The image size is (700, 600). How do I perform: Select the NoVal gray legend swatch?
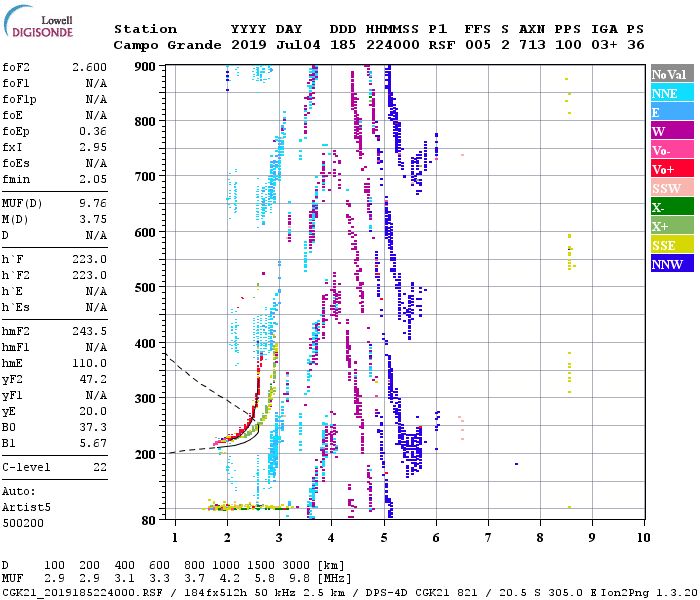coord(672,74)
